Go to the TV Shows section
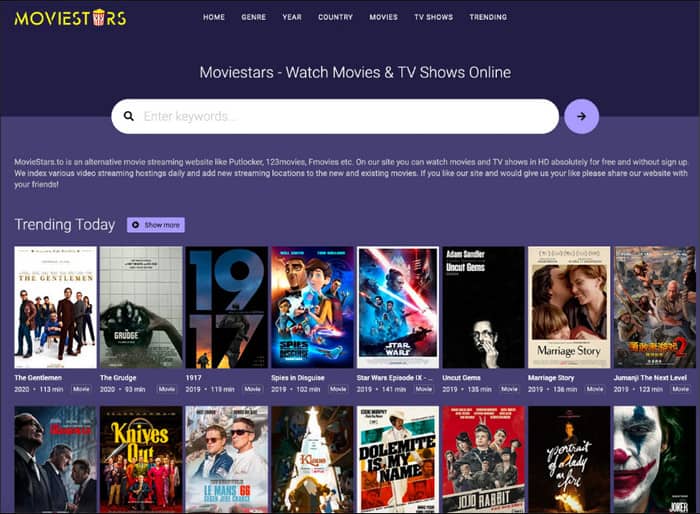 433,17
